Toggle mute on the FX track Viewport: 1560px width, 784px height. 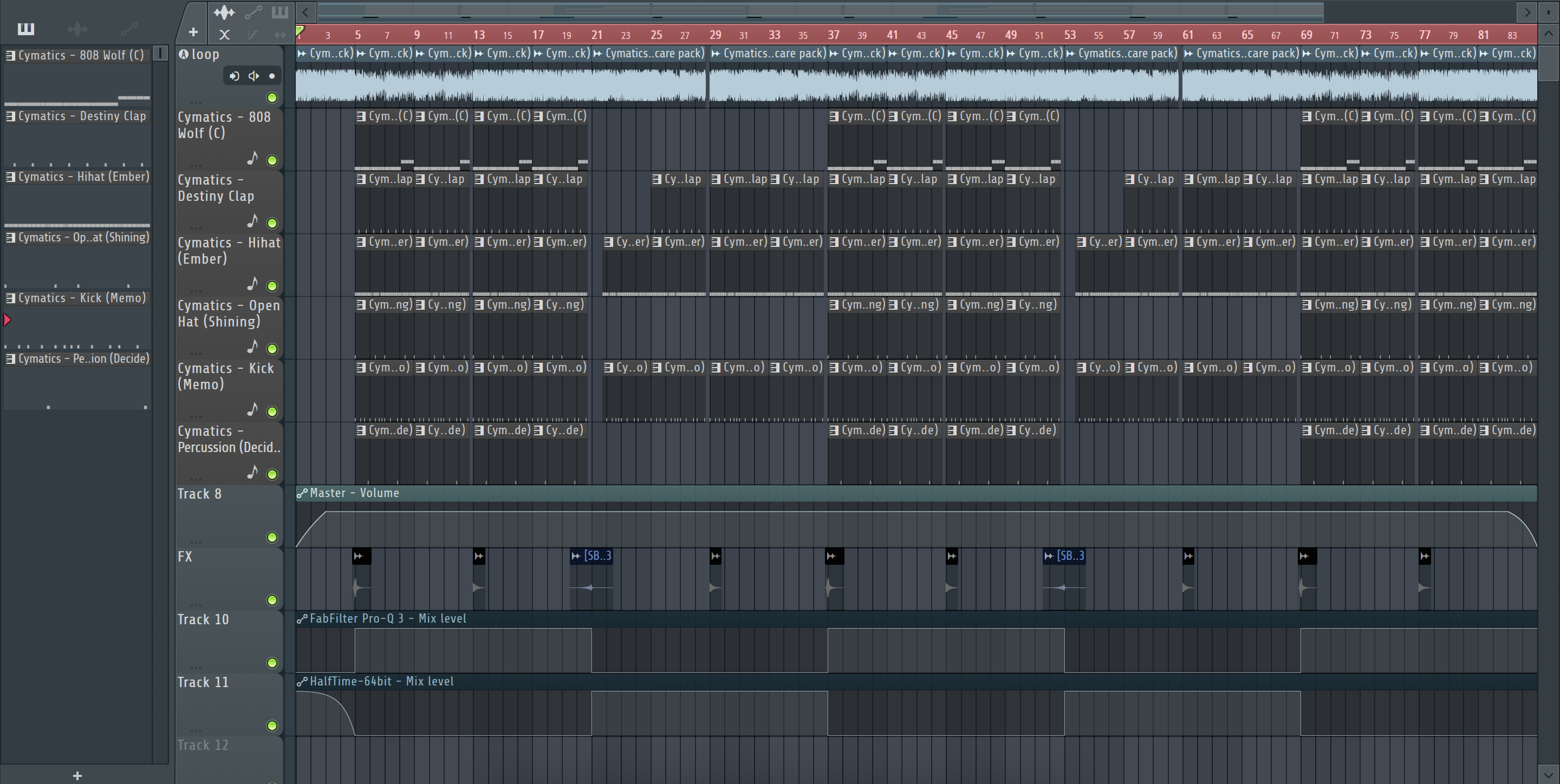pos(272,600)
